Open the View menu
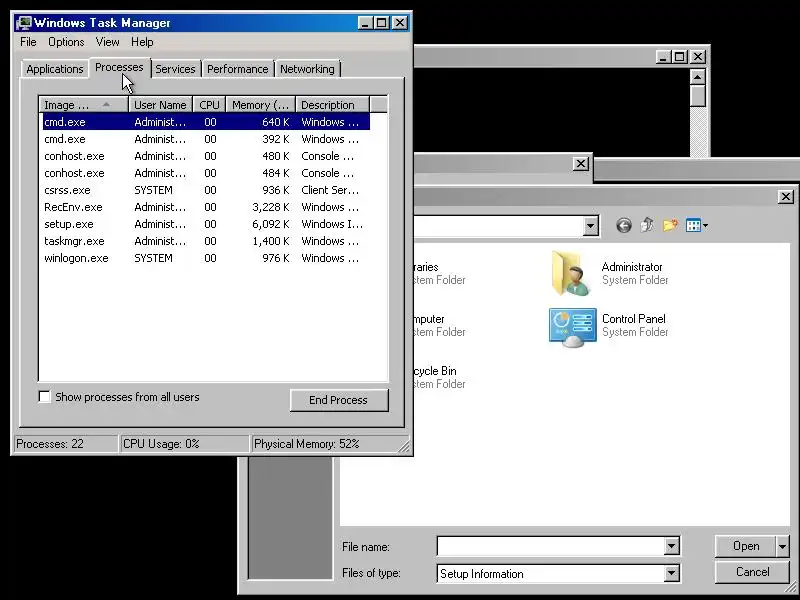Image resolution: width=800 pixels, height=600 pixels. tap(107, 42)
